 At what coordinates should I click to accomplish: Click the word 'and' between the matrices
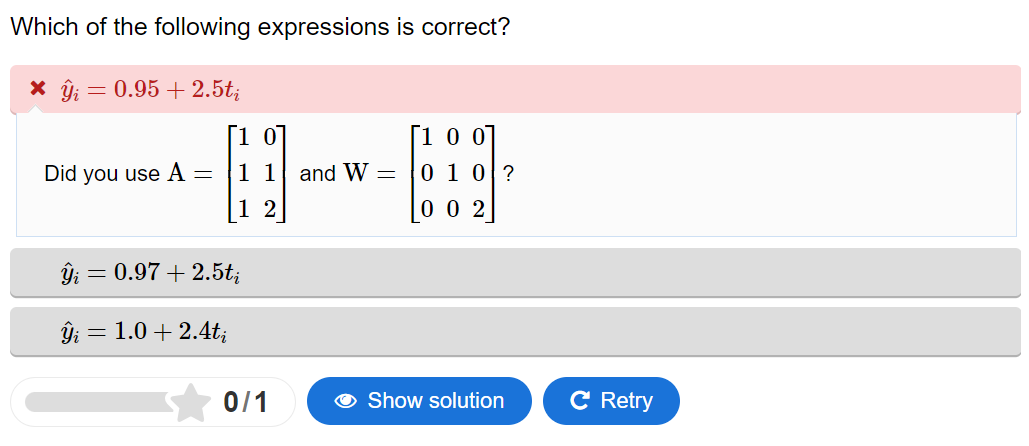[317, 174]
